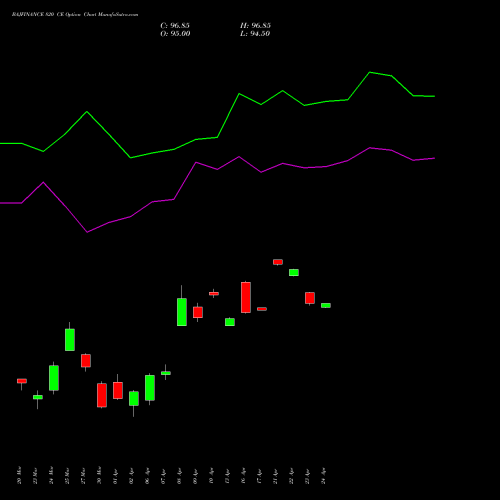Select the red candlestick for 23 Apr

click(x=310, y=298)
